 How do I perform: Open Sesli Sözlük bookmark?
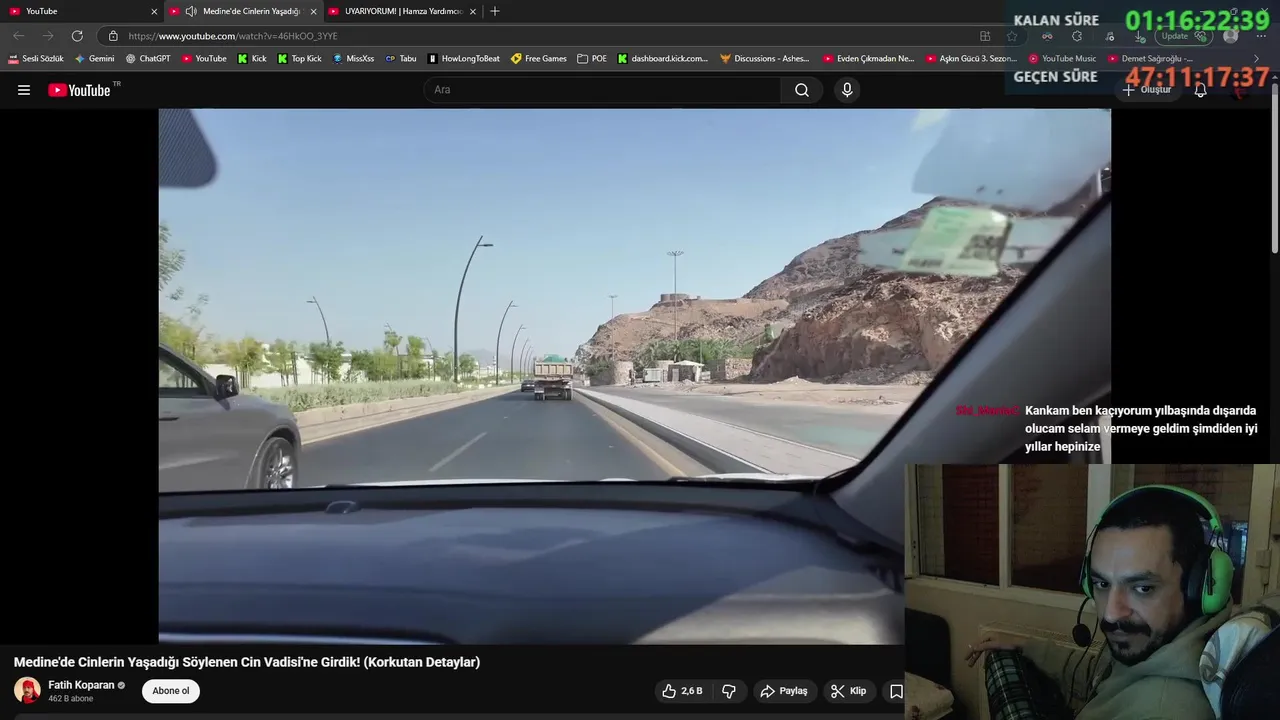click(x=36, y=59)
